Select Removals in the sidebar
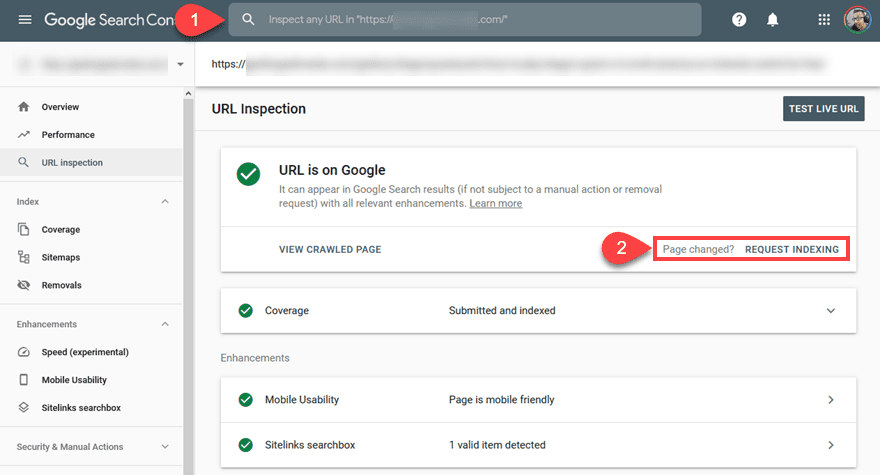The image size is (880, 475). 61,285
